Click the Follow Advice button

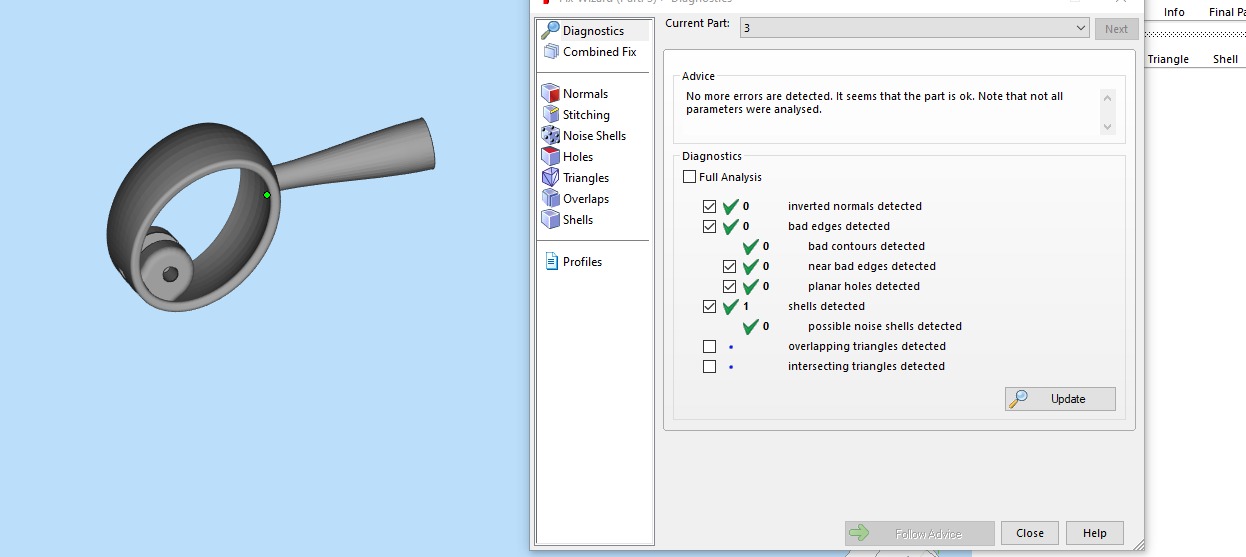[919, 533]
